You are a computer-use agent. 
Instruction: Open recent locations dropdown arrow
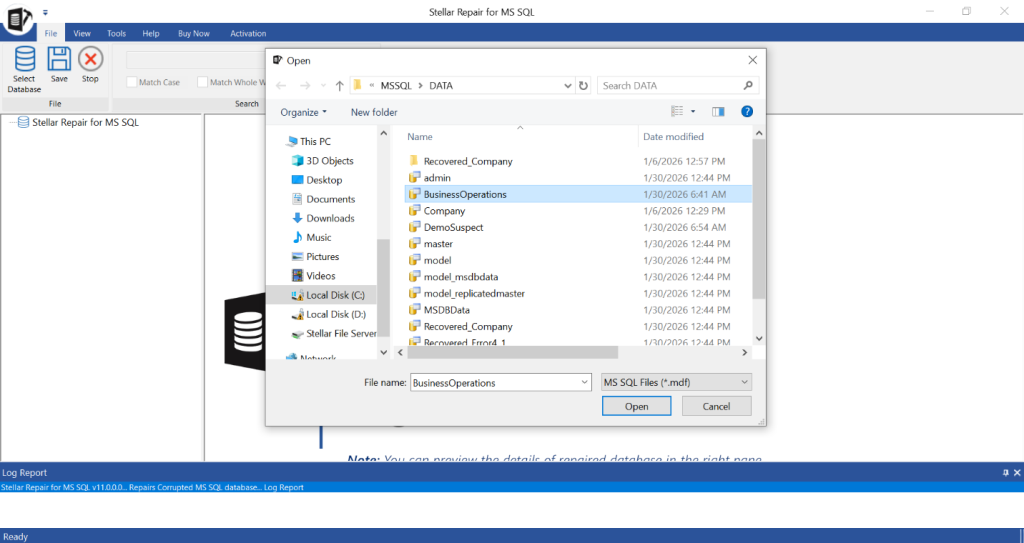pos(323,86)
